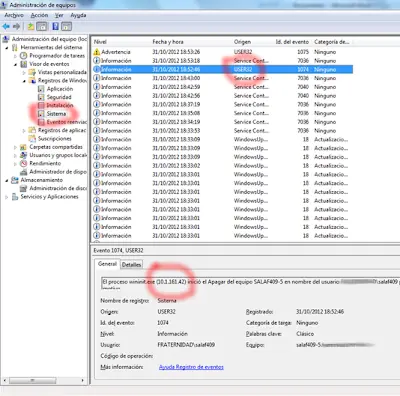Open the Ayuda Registro de eventos link
This screenshot has width=400, height=396.
191,367
